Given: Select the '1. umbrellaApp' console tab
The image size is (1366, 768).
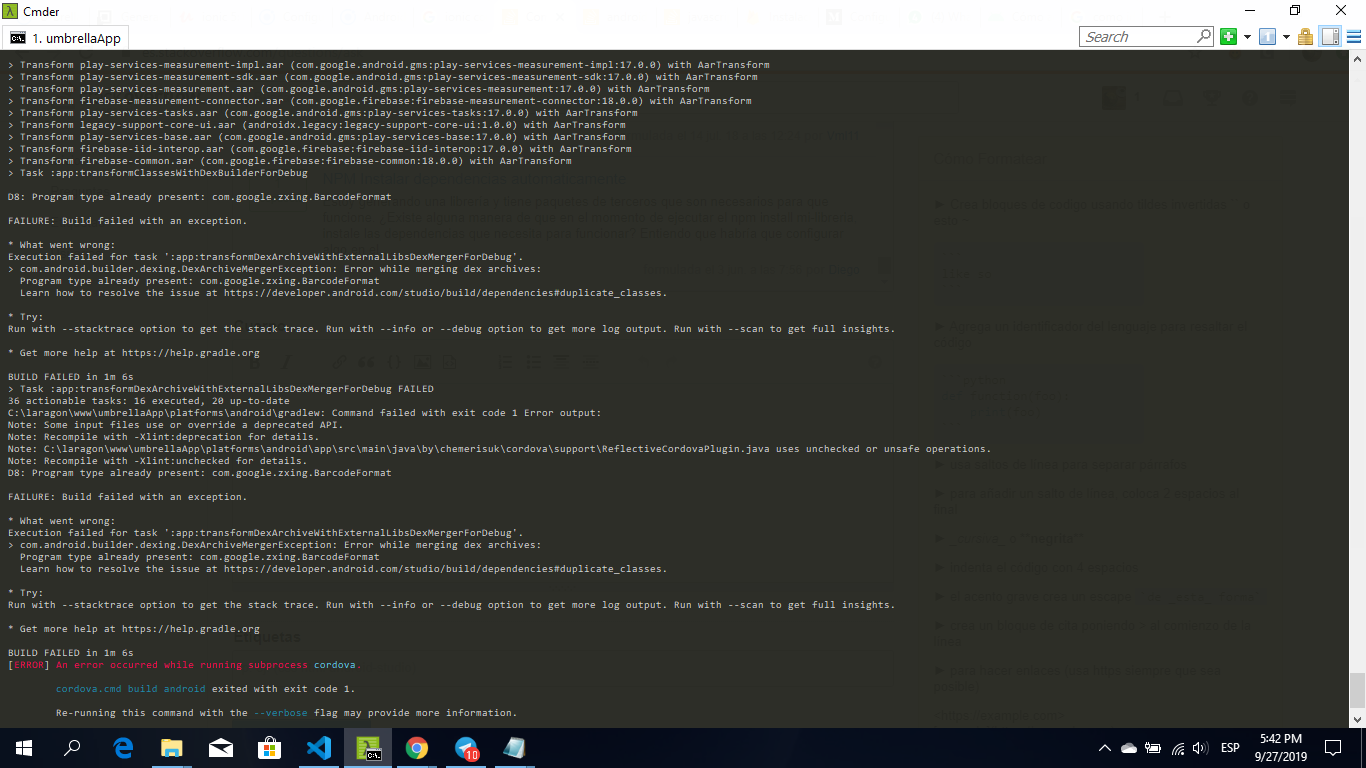Looking at the screenshot, I should point(65,38).
